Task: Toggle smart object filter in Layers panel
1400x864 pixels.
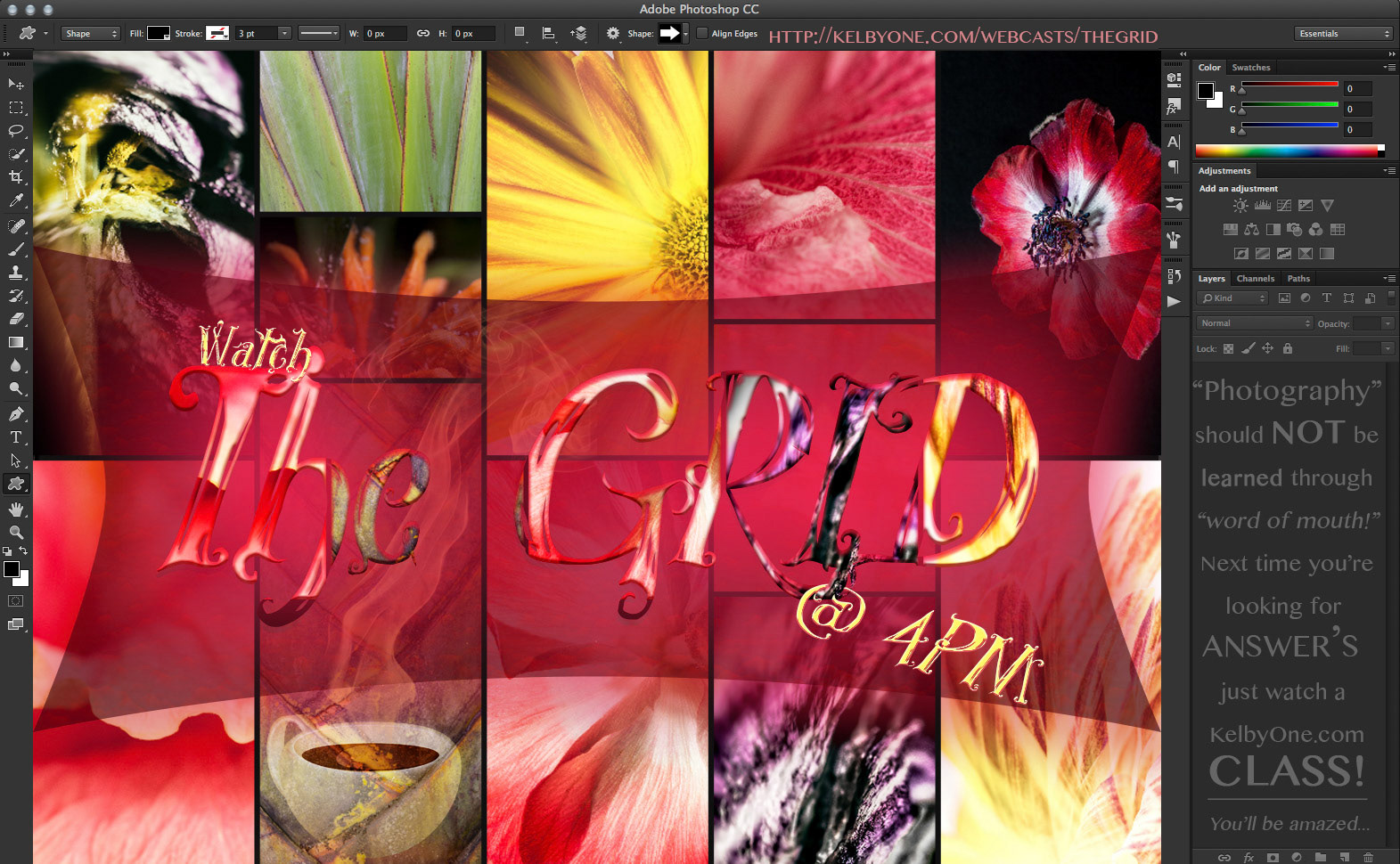Action: pyautogui.click(x=1370, y=298)
